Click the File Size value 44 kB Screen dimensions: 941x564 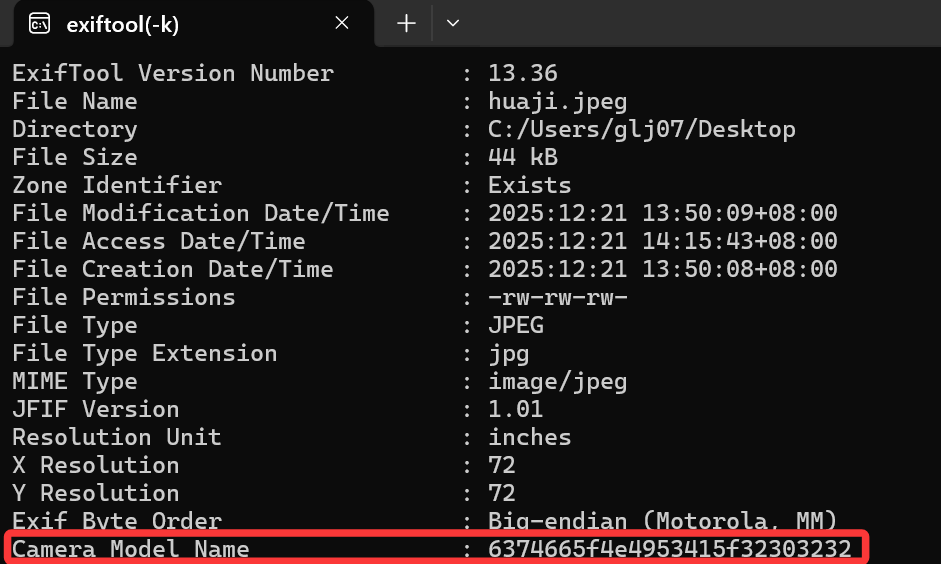(522, 158)
